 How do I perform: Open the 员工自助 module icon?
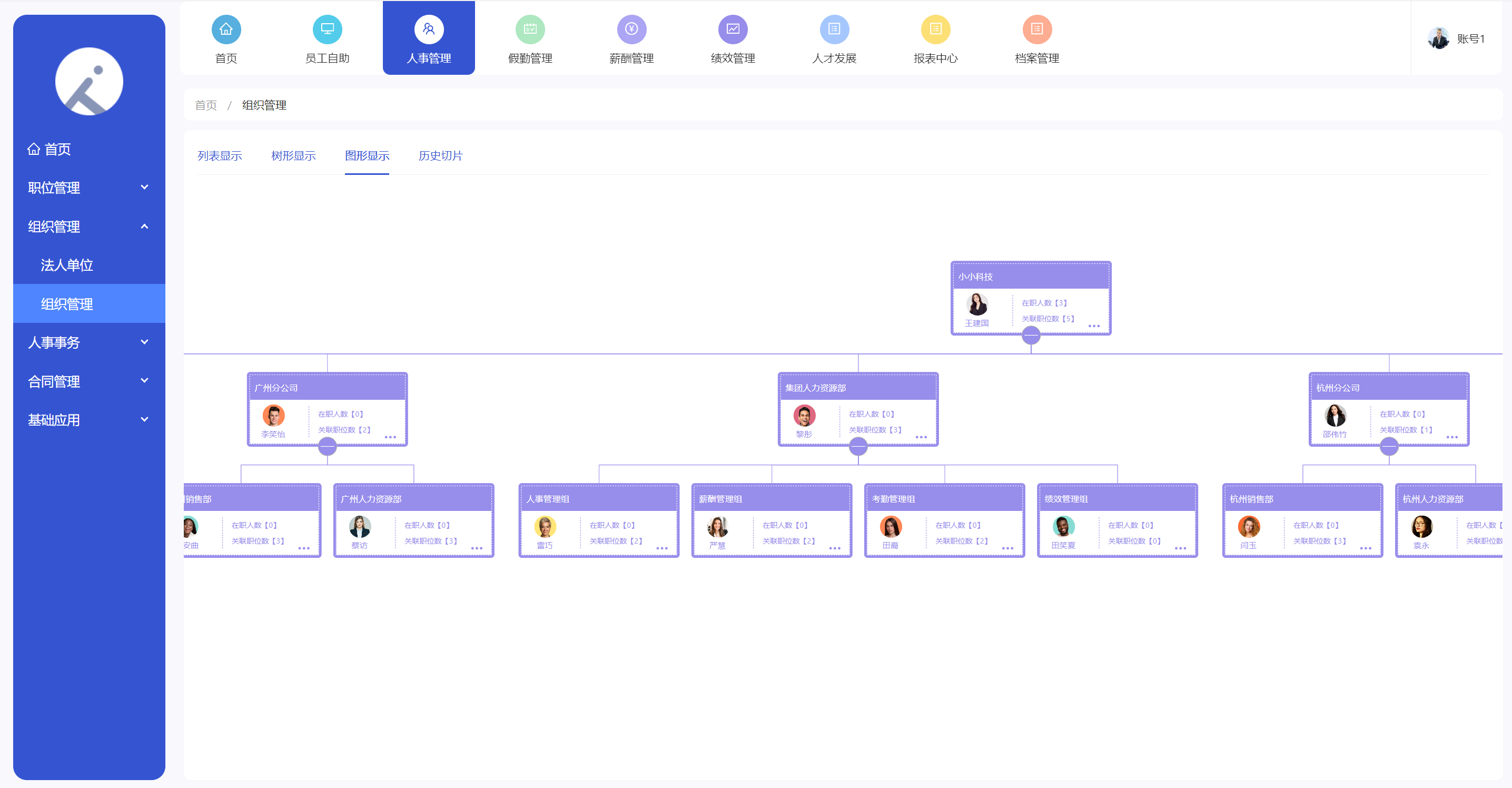coord(327,29)
